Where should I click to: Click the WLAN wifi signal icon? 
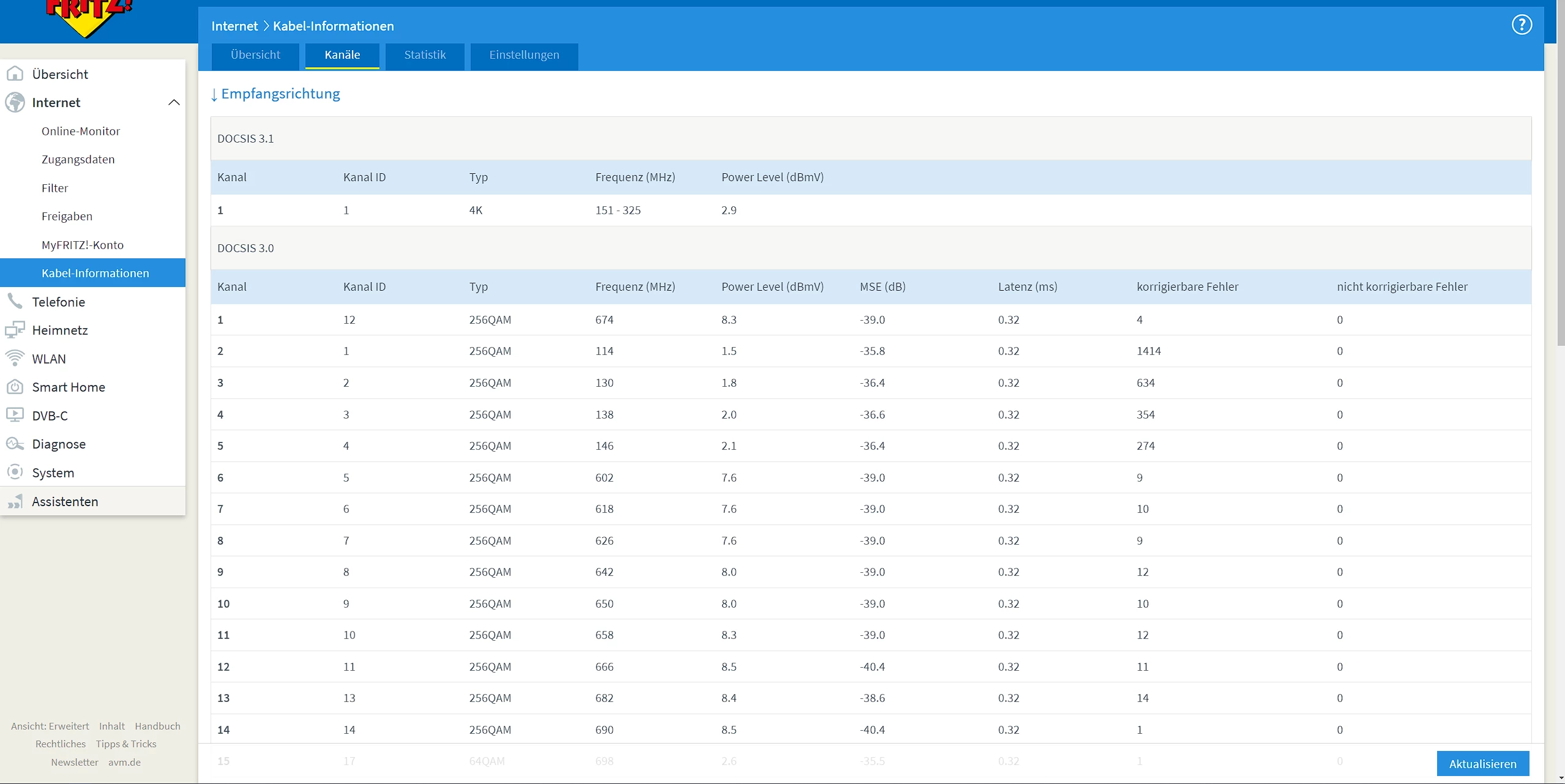coord(15,358)
